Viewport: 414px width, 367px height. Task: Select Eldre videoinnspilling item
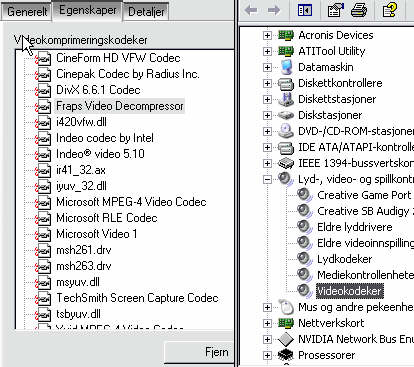[x=365, y=243]
